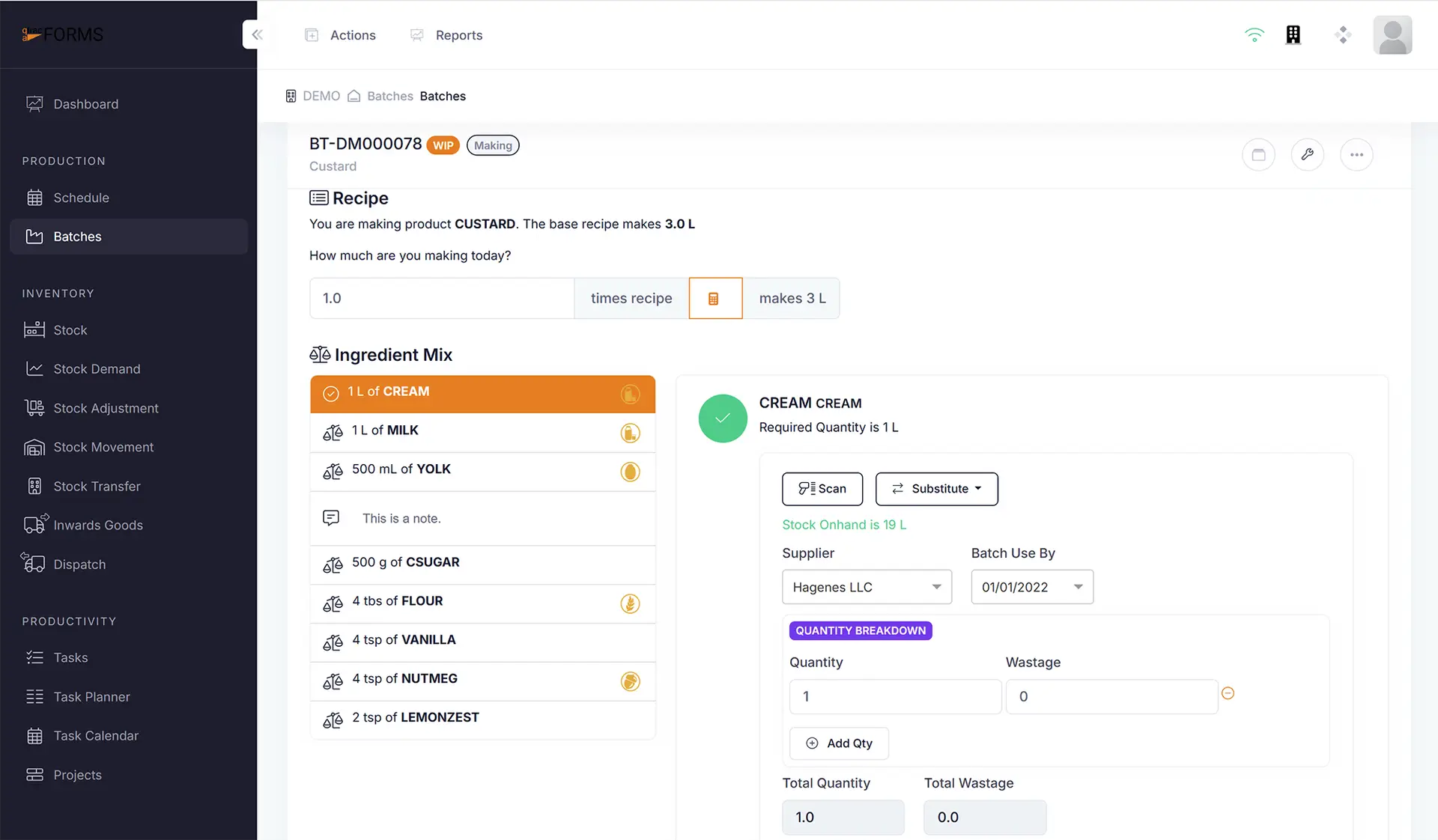Open the Batch Use By date dropdown
The image size is (1438, 840).
1031,587
